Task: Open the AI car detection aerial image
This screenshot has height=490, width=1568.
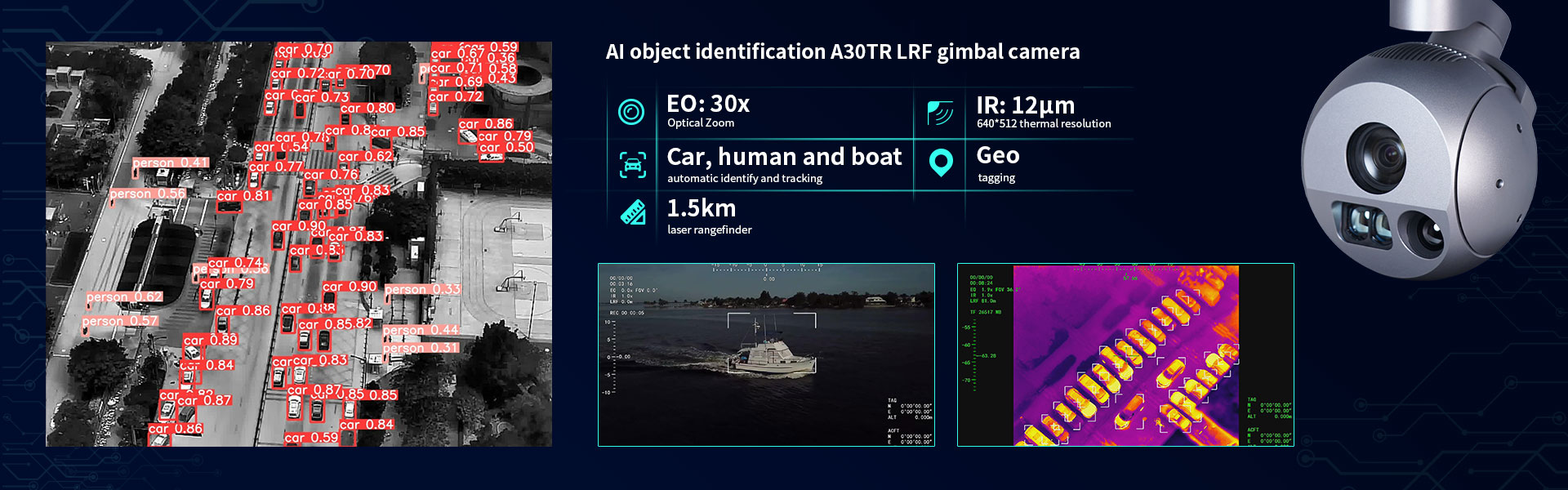Action: click(x=299, y=244)
